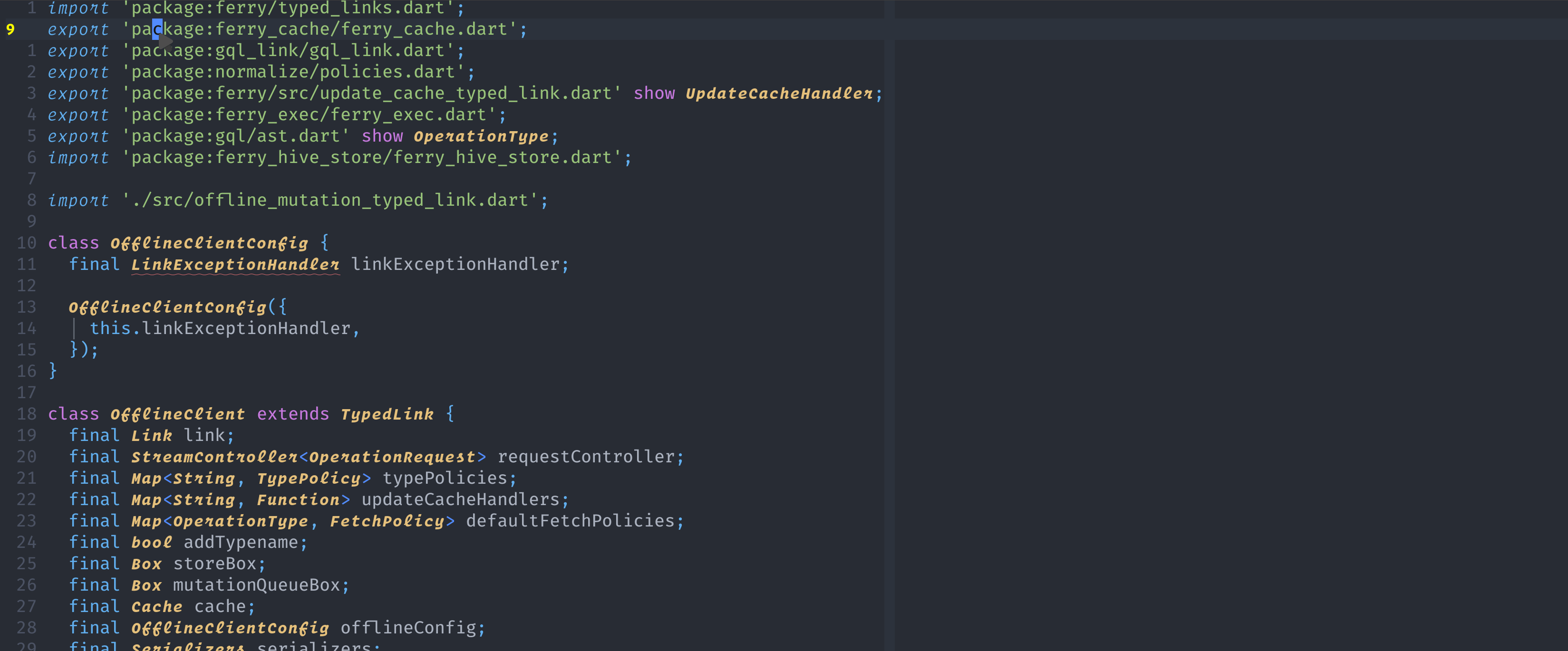Image resolution: width=1568 pixels, height=651 pixels.
Task: Click the underlined LinkExceptionHandler error
Action: tap(234, 264)
